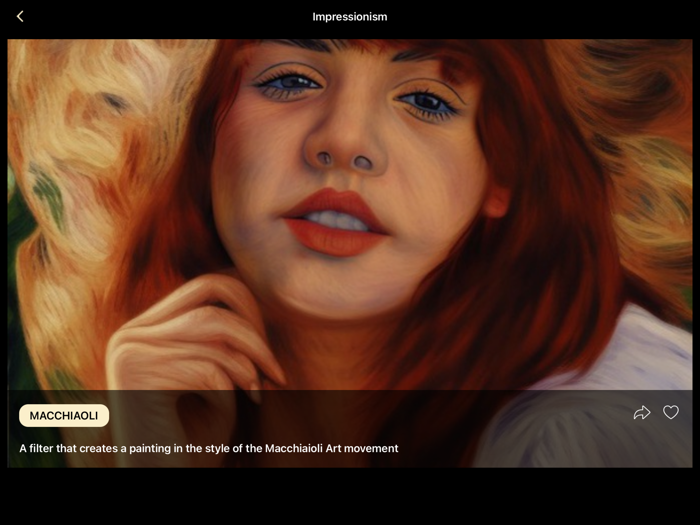The height and width of the screenshot is (525, 700).
Task: Share the Macchiaoli filter
Action: (642, 412)
